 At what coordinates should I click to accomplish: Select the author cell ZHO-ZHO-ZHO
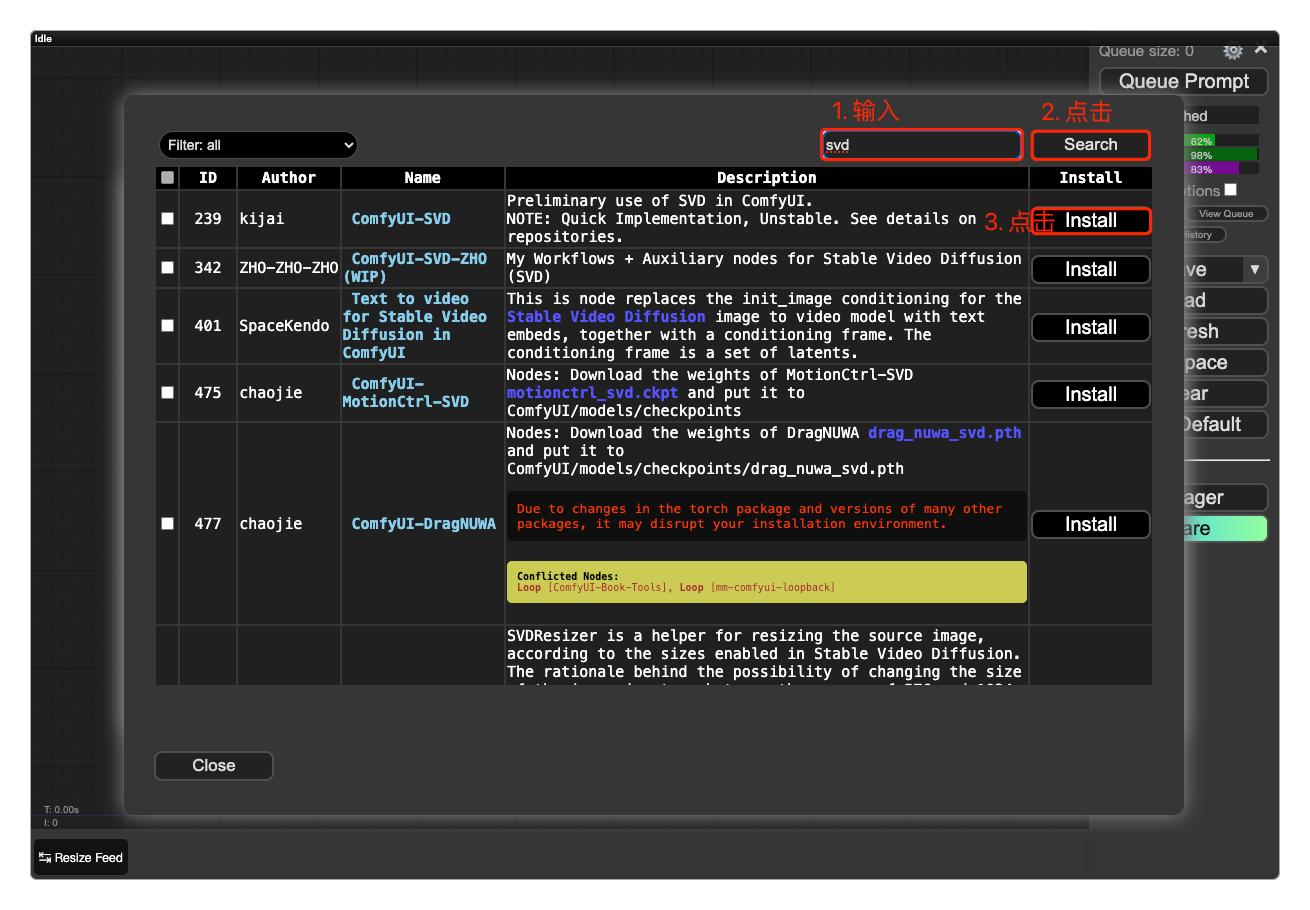[x=289, y=267]
